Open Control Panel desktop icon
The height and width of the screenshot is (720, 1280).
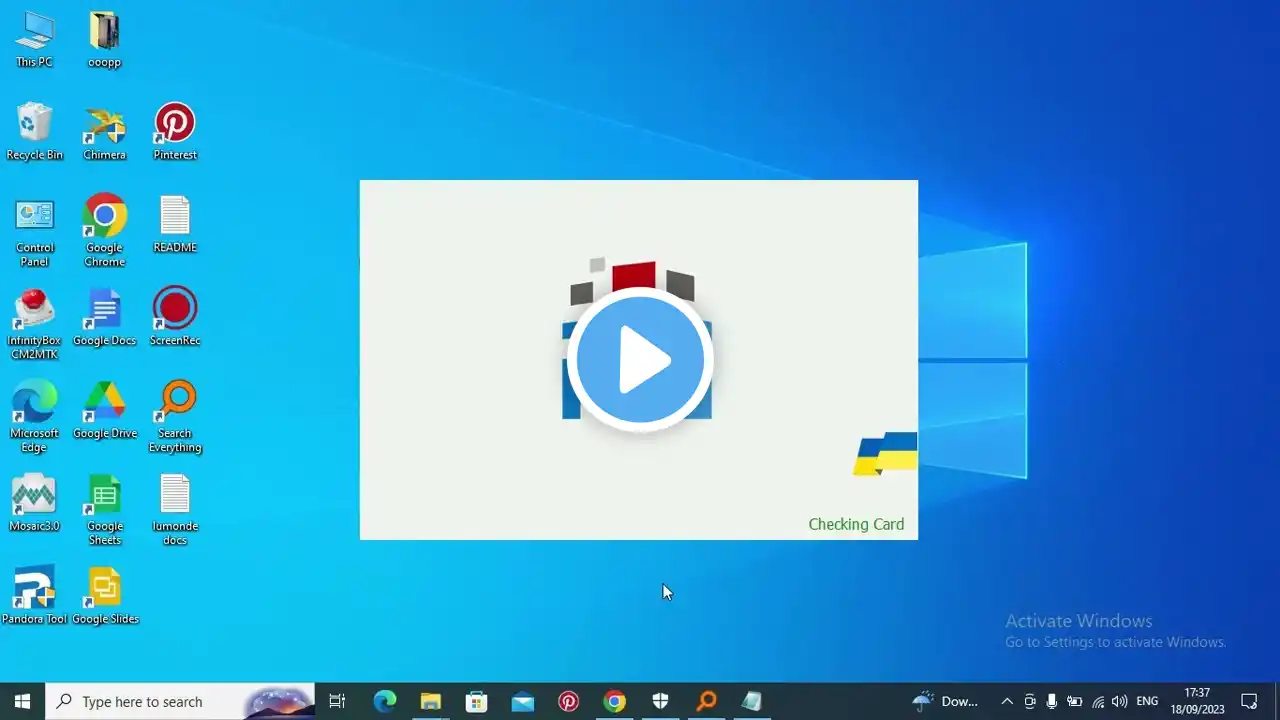click(x=34, y=232)
